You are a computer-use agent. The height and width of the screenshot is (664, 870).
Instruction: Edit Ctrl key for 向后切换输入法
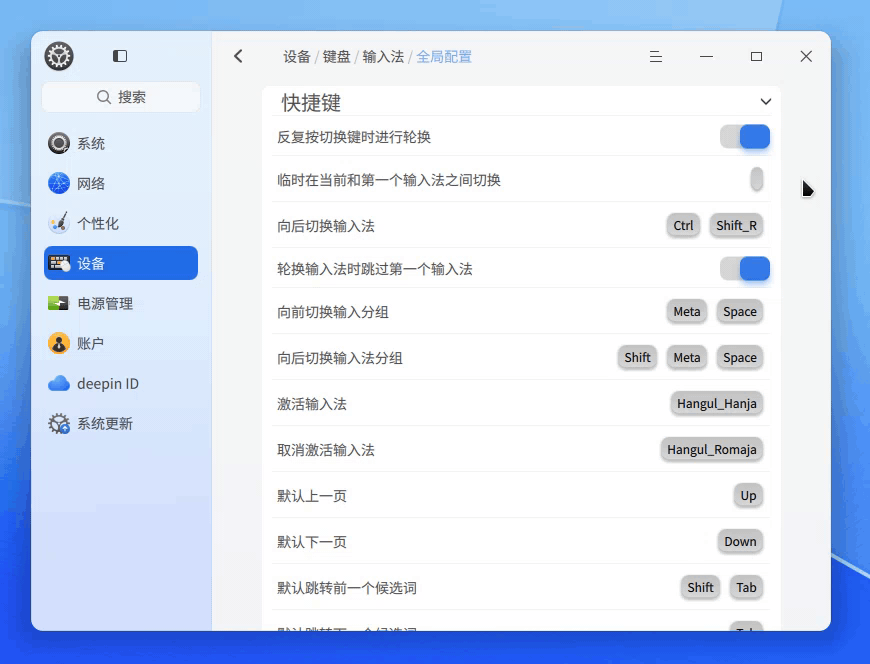(684, 225)
